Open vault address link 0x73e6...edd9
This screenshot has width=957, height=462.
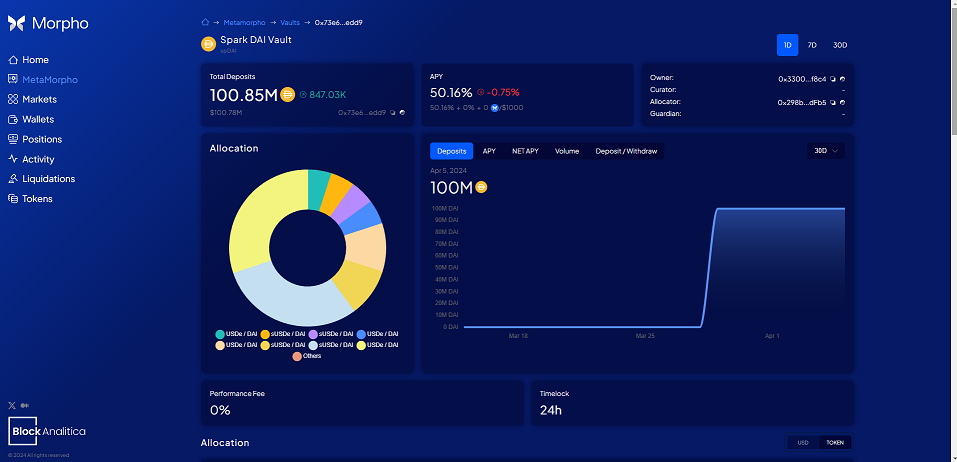tap(362, 112)
